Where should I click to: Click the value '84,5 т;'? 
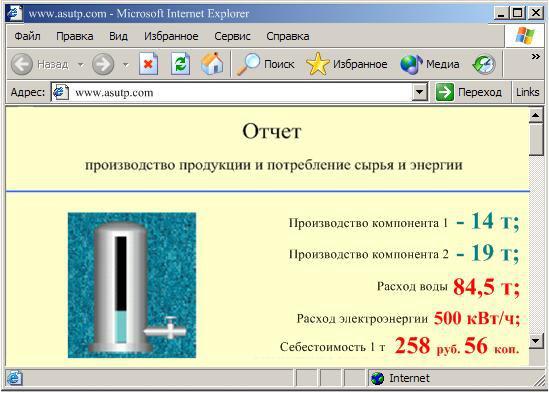(486, 287)
